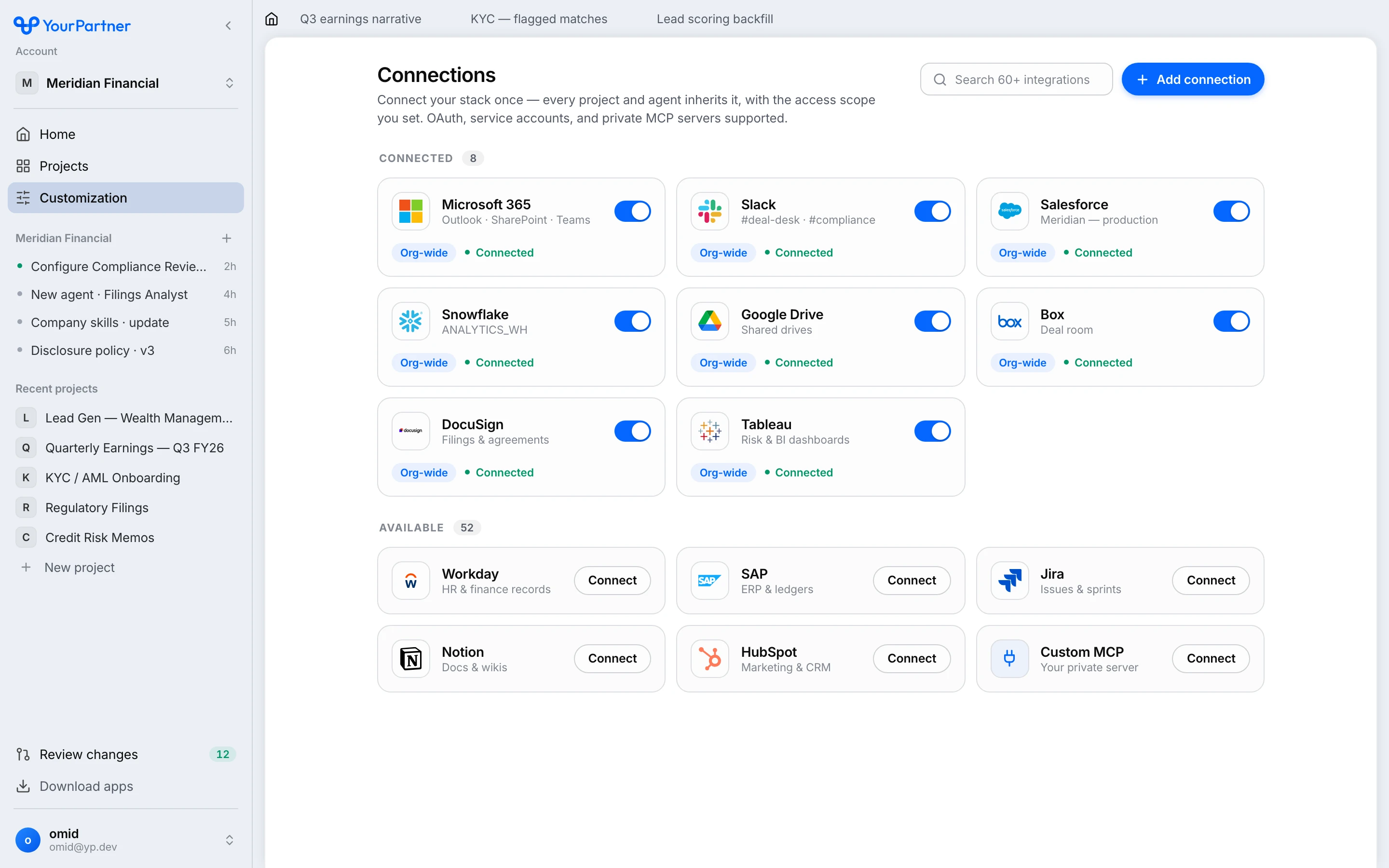Click the search magnifier icon
1389x868 pixels.
coord(940,80)
